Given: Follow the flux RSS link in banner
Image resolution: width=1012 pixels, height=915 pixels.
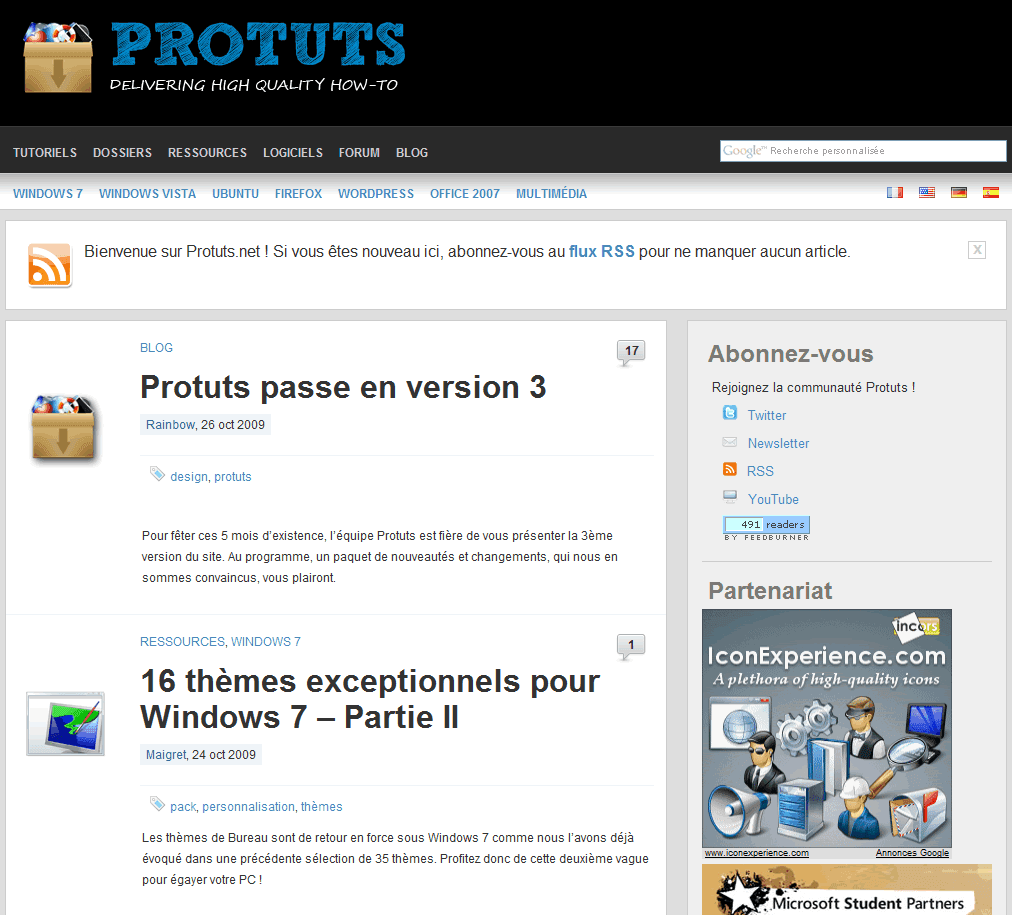Looking at the screenshot, I should 602,252.
